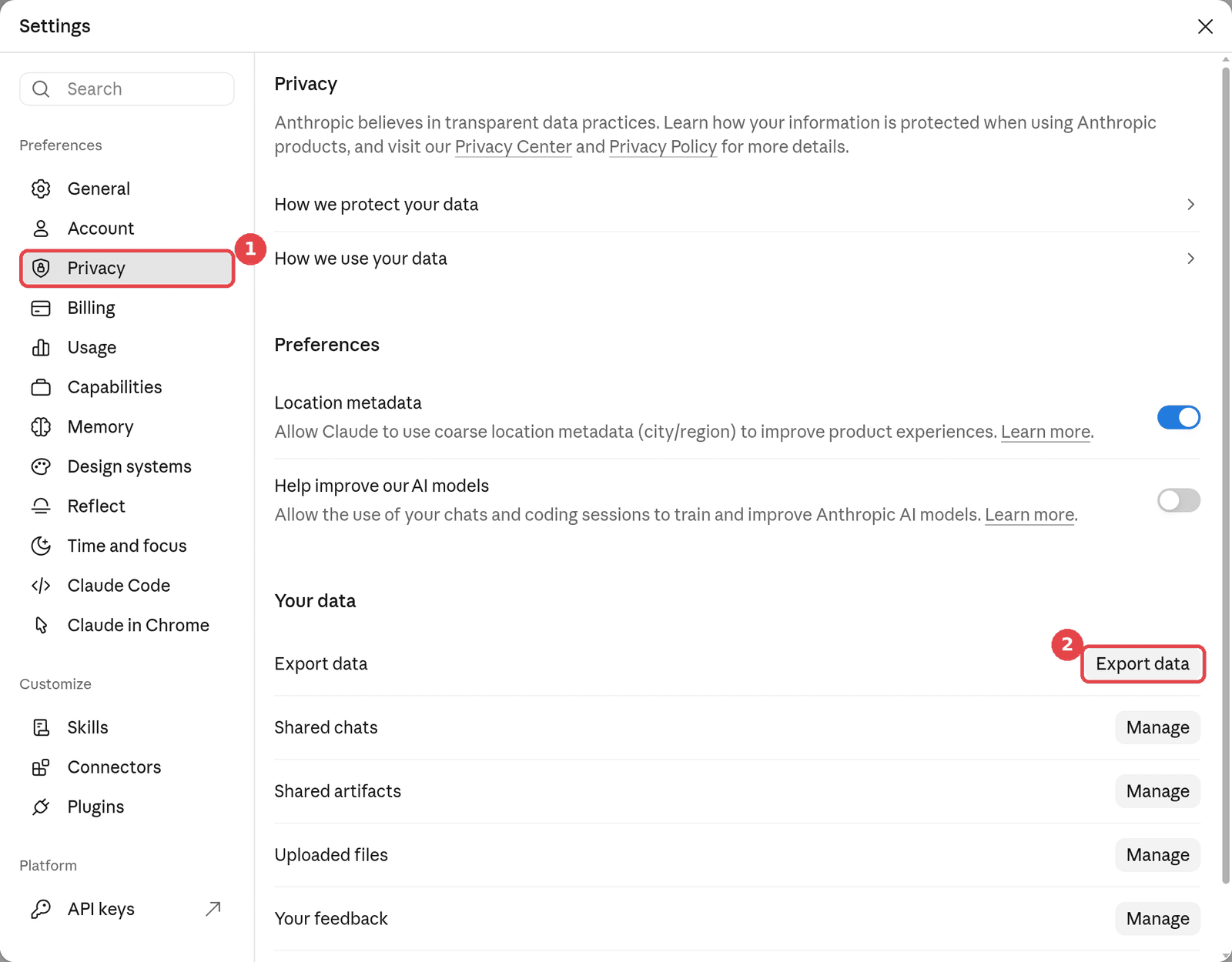The image size is (1232, 962).
Task: Click the Account person icon
Action: click(x=41, y=229)
